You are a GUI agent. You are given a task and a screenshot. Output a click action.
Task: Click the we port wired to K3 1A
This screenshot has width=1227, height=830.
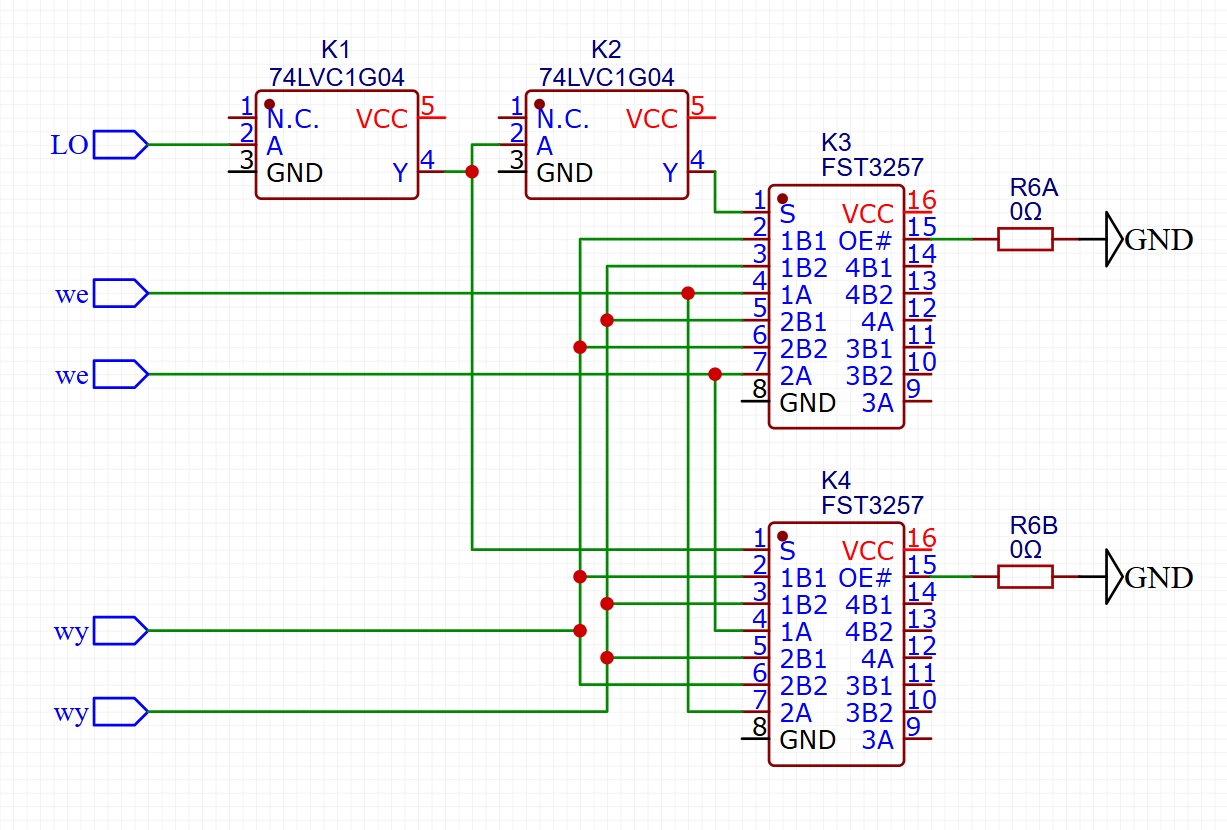click(x=121, y=294)
